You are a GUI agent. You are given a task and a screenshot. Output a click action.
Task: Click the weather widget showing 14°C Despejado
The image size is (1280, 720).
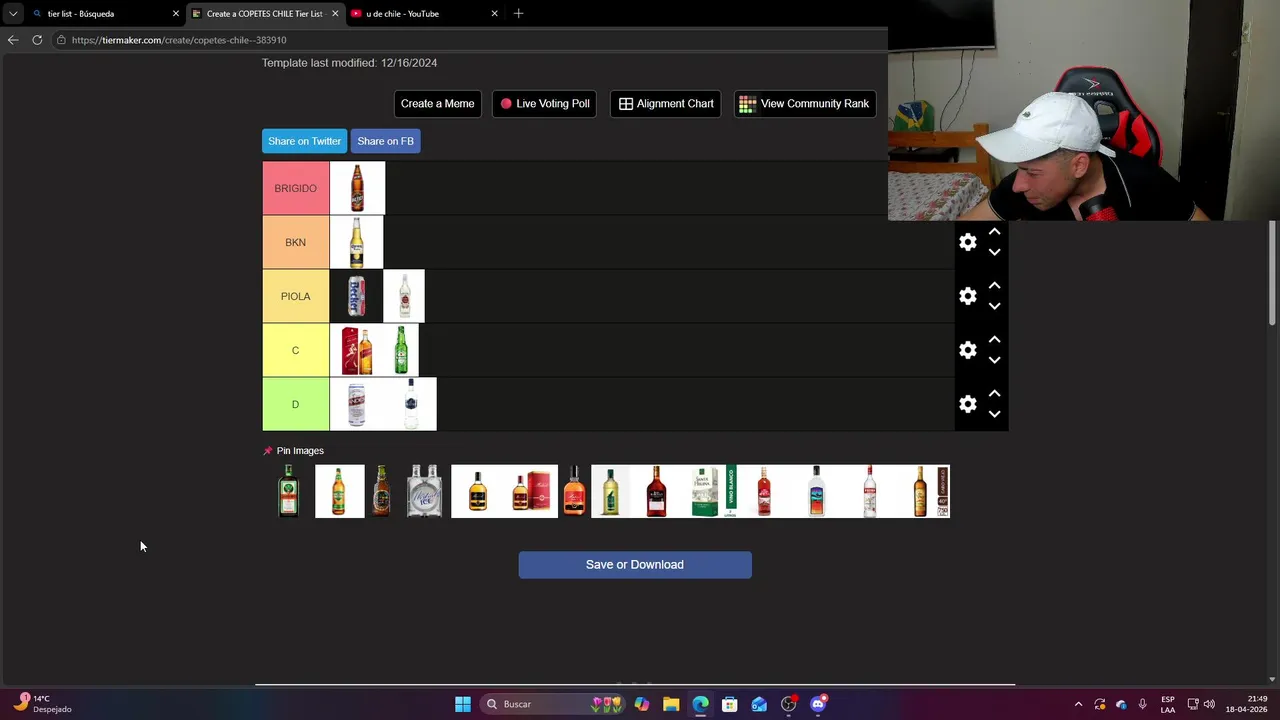42,704
